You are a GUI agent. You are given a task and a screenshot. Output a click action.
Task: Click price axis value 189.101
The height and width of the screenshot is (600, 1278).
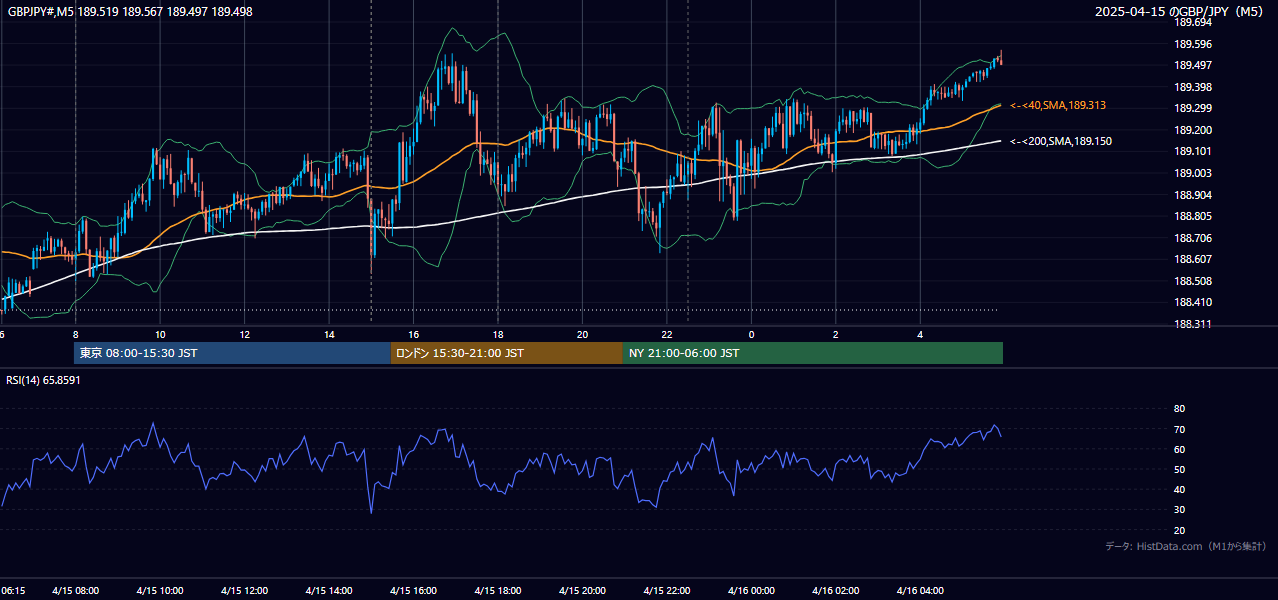1193,152
